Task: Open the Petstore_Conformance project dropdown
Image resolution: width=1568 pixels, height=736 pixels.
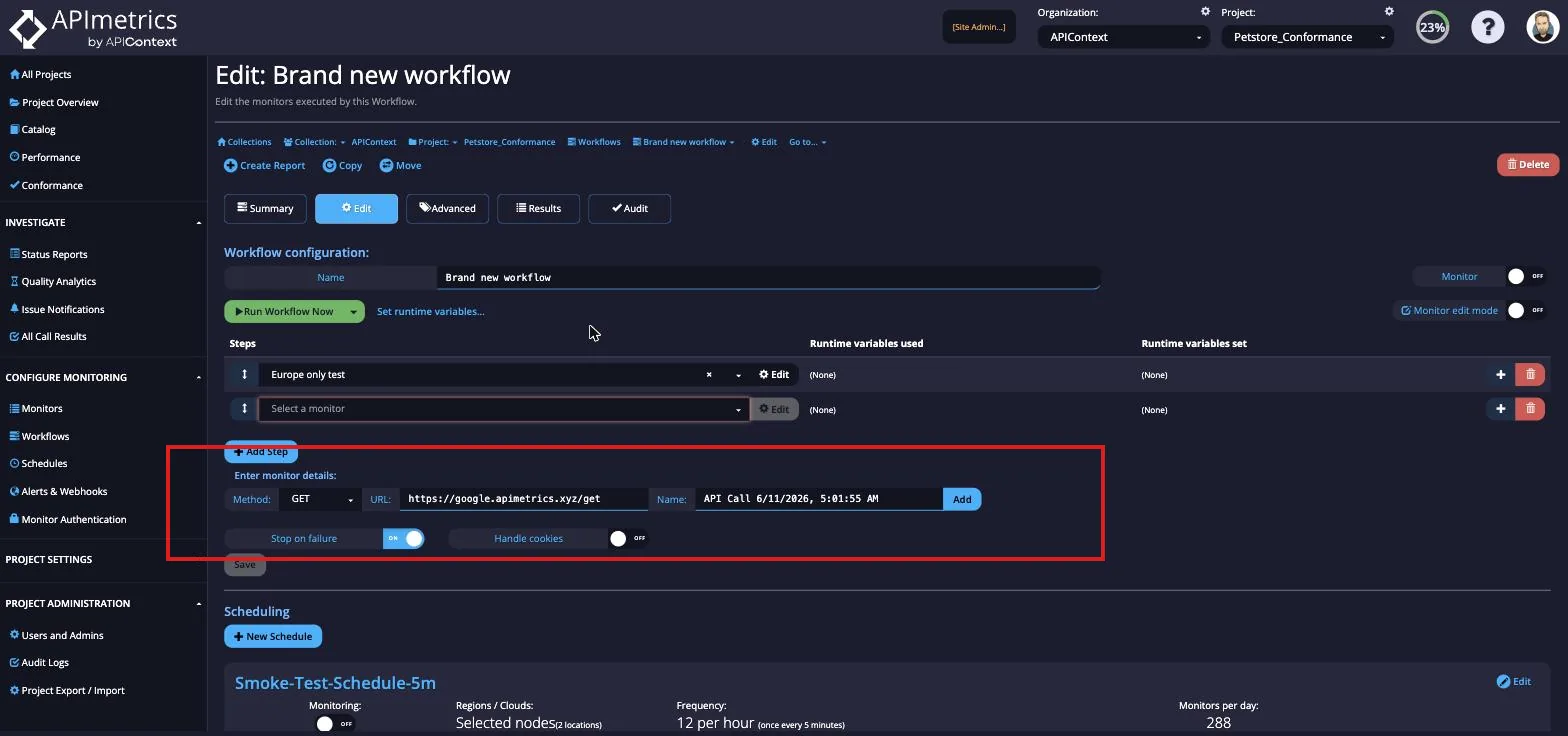Action: tap(1308, 37)
